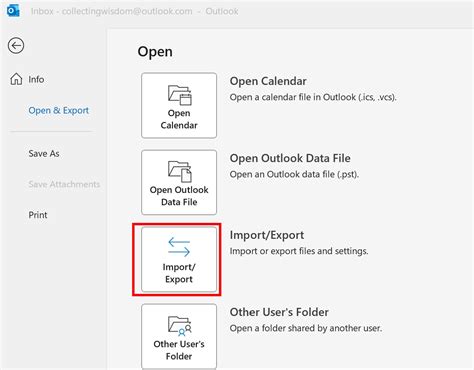Click Save Attachments in sidebar
Screen dimensions: 474x370
(64, 184)
